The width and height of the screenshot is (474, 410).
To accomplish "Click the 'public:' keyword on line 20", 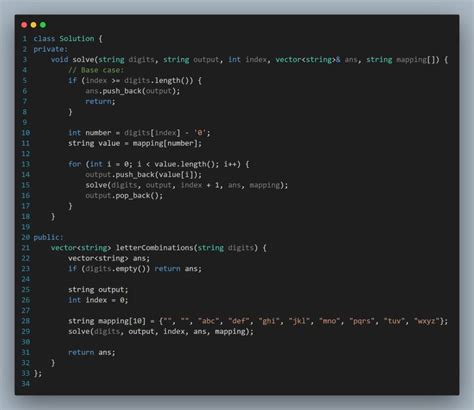I will pos(48,237).
